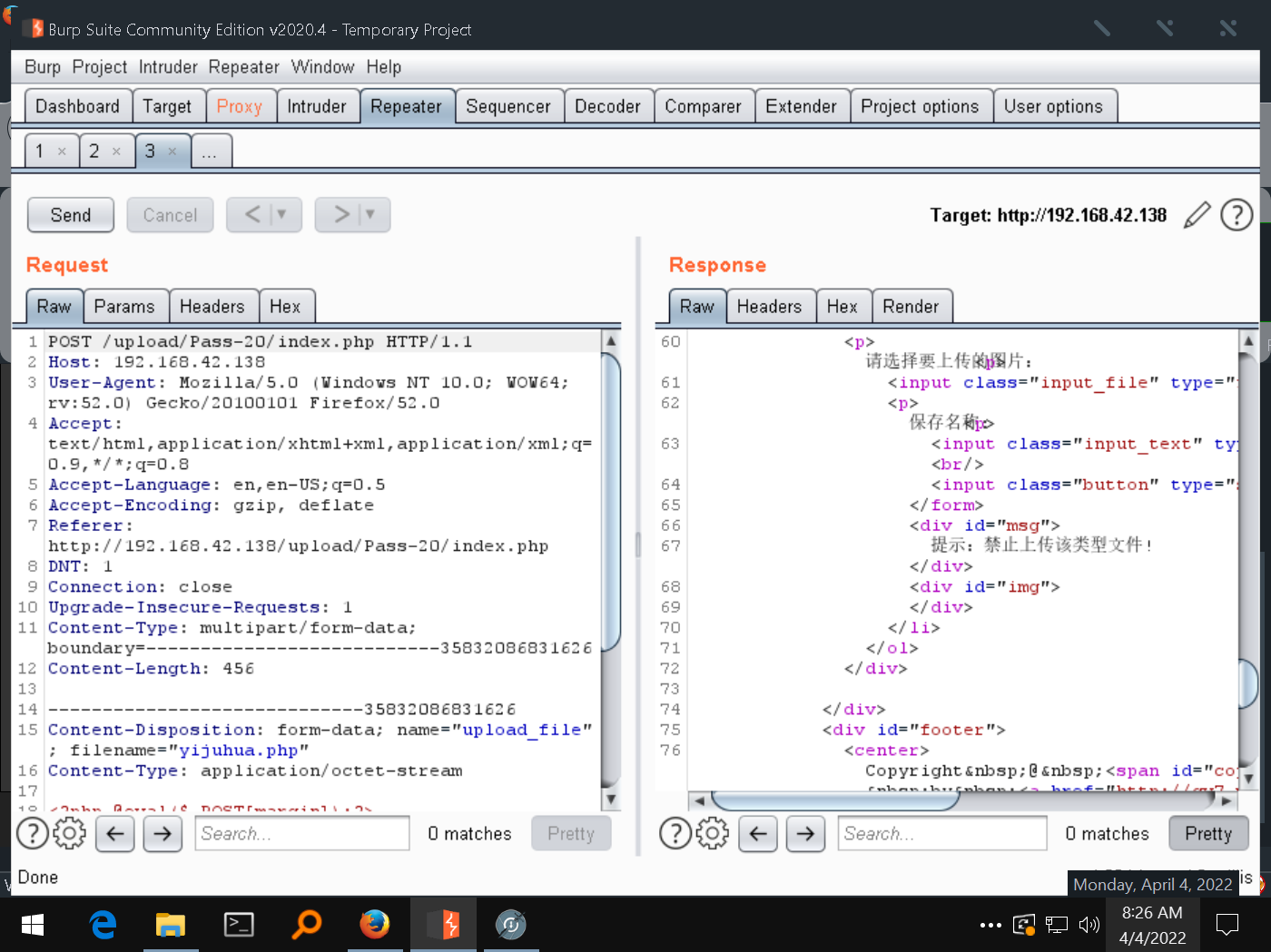The height and width of the screenshot is (952, 1271).
Task: Open terminal from taskbar
Action: [239, 925]
